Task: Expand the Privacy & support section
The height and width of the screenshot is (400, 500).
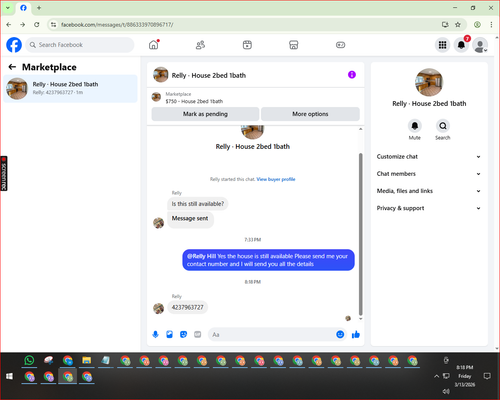Action: (x=429, y=208)
